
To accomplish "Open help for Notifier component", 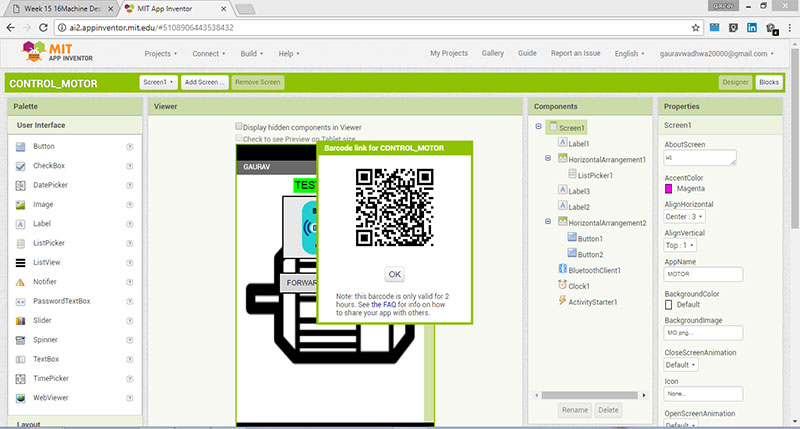I will (x=130, y=282).
